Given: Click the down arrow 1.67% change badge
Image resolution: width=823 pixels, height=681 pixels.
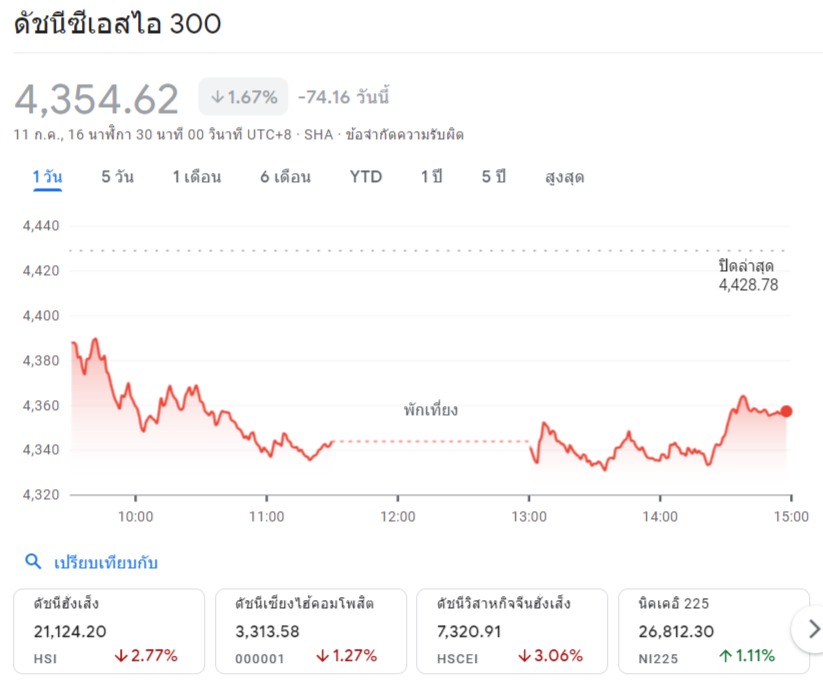Looking at the screenshot, I should tap(243, 97).
